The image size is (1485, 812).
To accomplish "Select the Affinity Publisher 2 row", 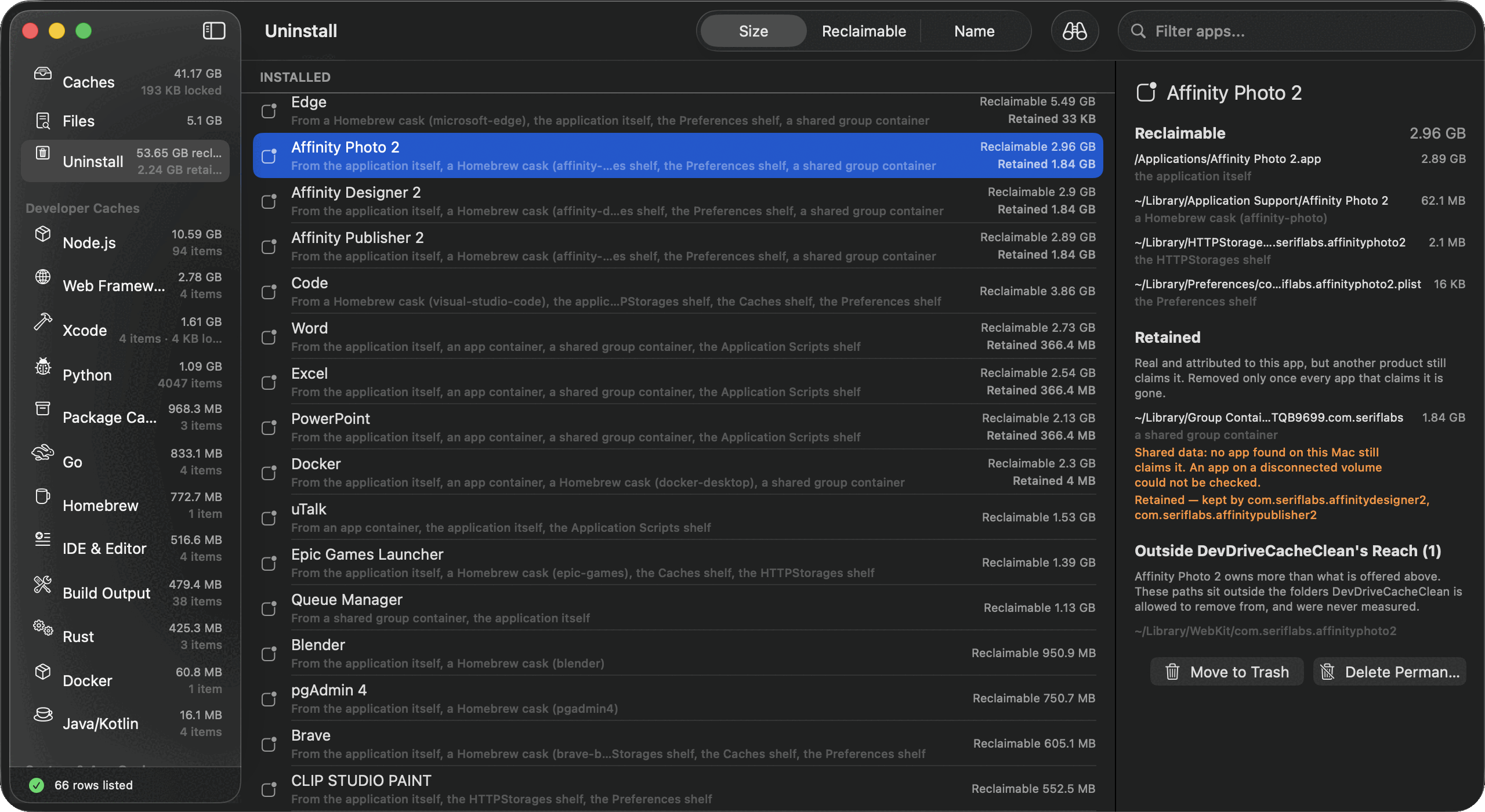I will pos(678,246).
